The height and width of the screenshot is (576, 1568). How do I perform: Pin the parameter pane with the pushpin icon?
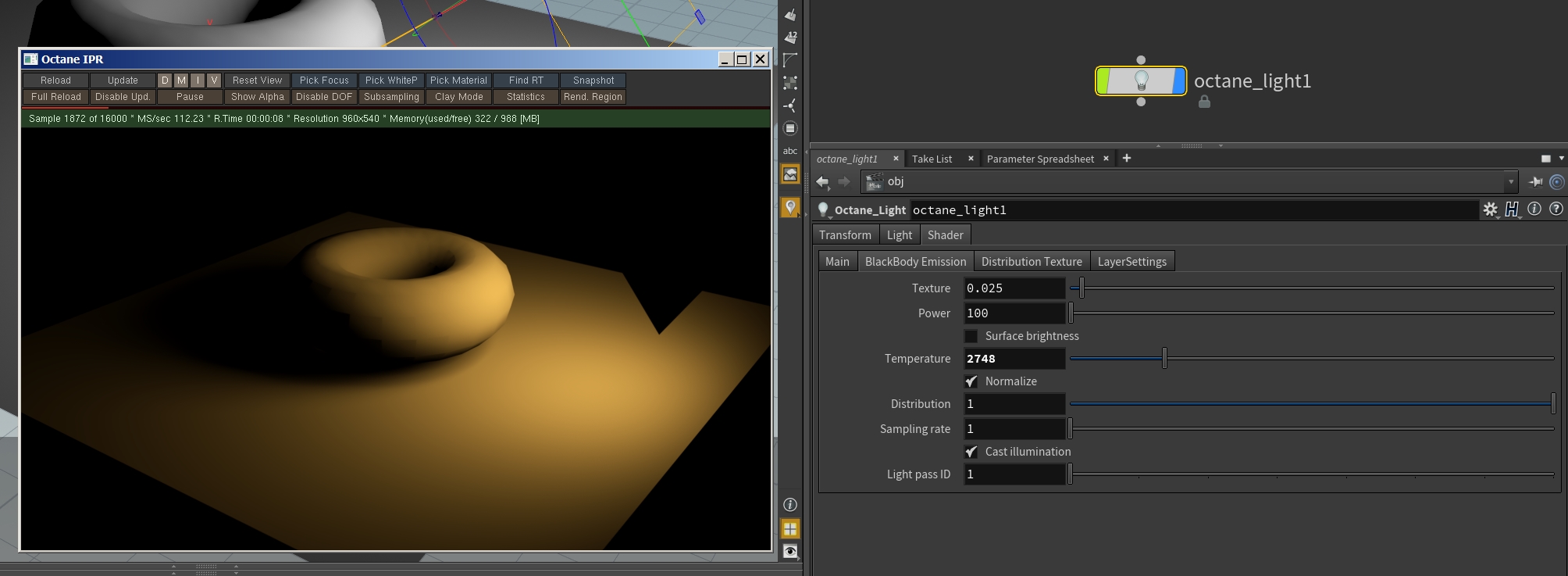[1535, 181]
